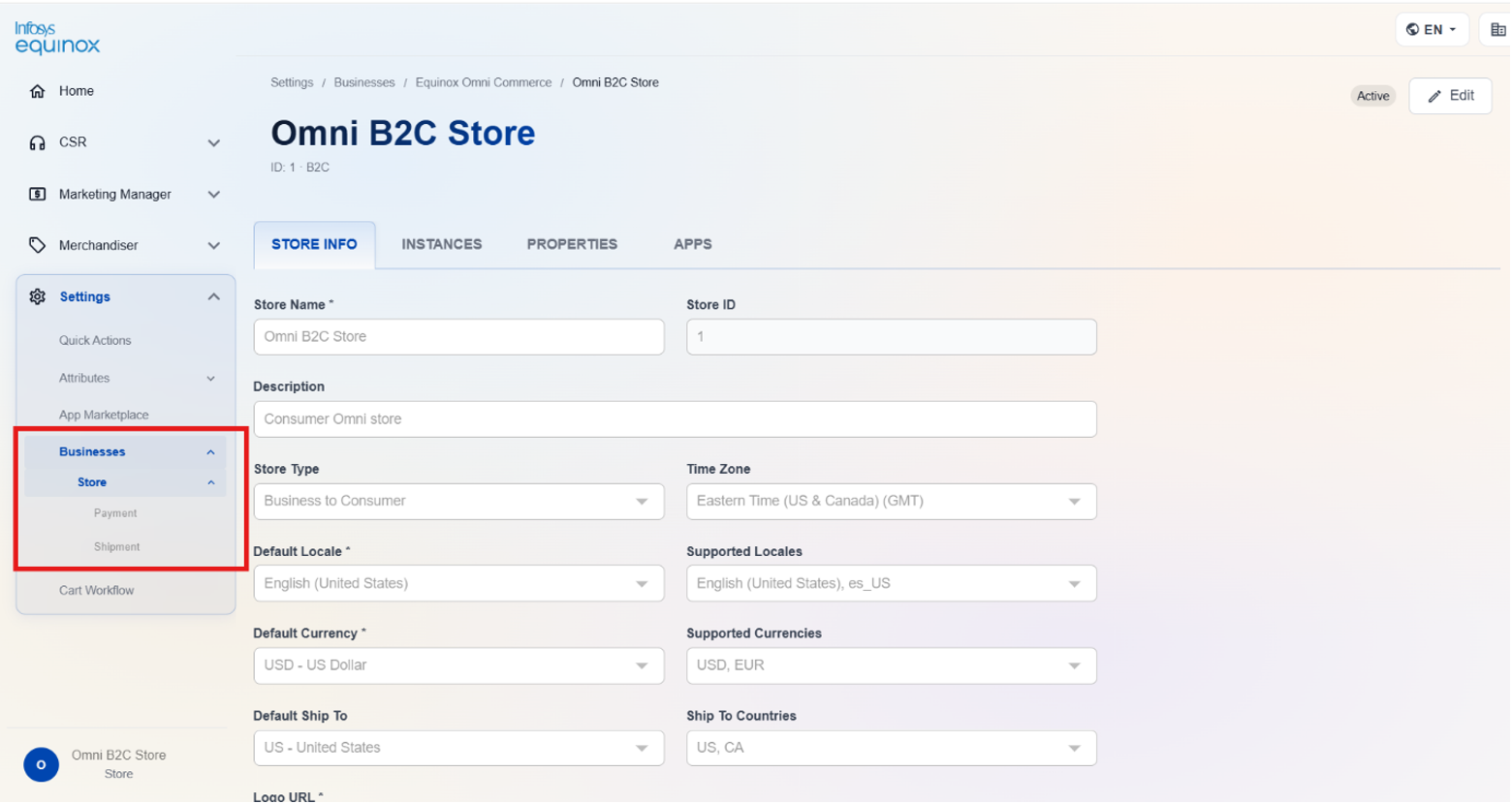Click Equinox Omni Commerce breadcrumb link
This screenshot has height=803, width=1512.
[484, 82]
